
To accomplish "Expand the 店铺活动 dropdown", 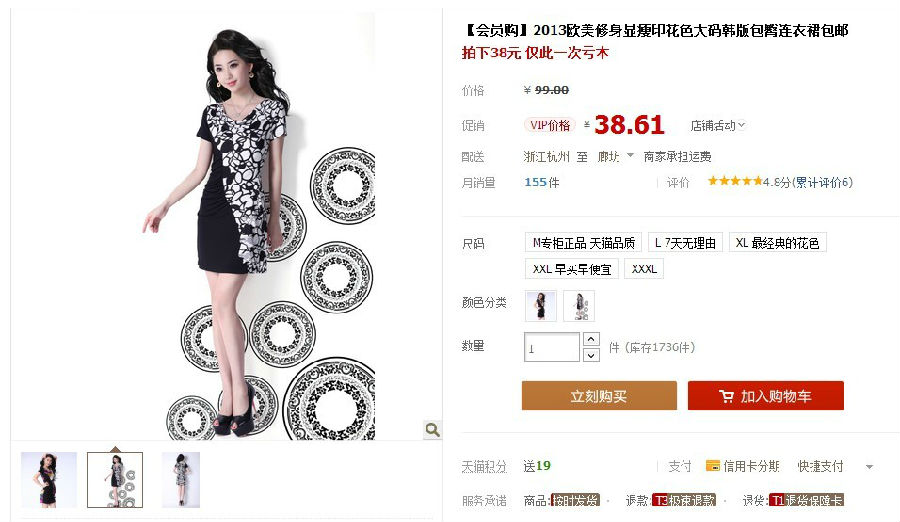I will [717, 125].
